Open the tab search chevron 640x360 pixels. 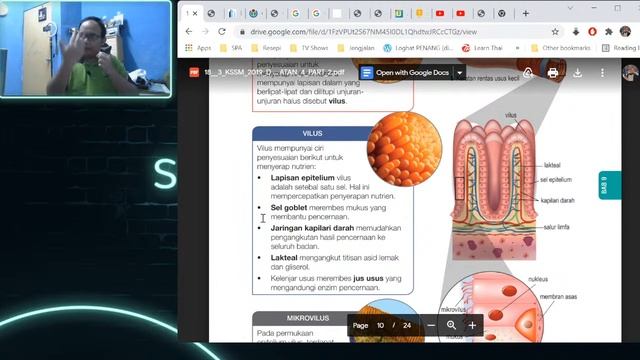[570, 8]
